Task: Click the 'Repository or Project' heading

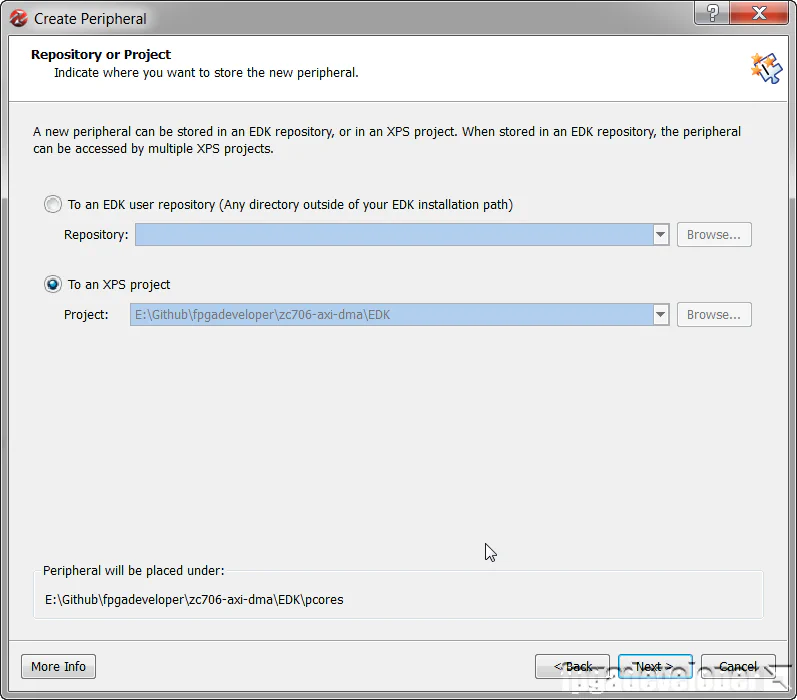Action: pos(101,55)
